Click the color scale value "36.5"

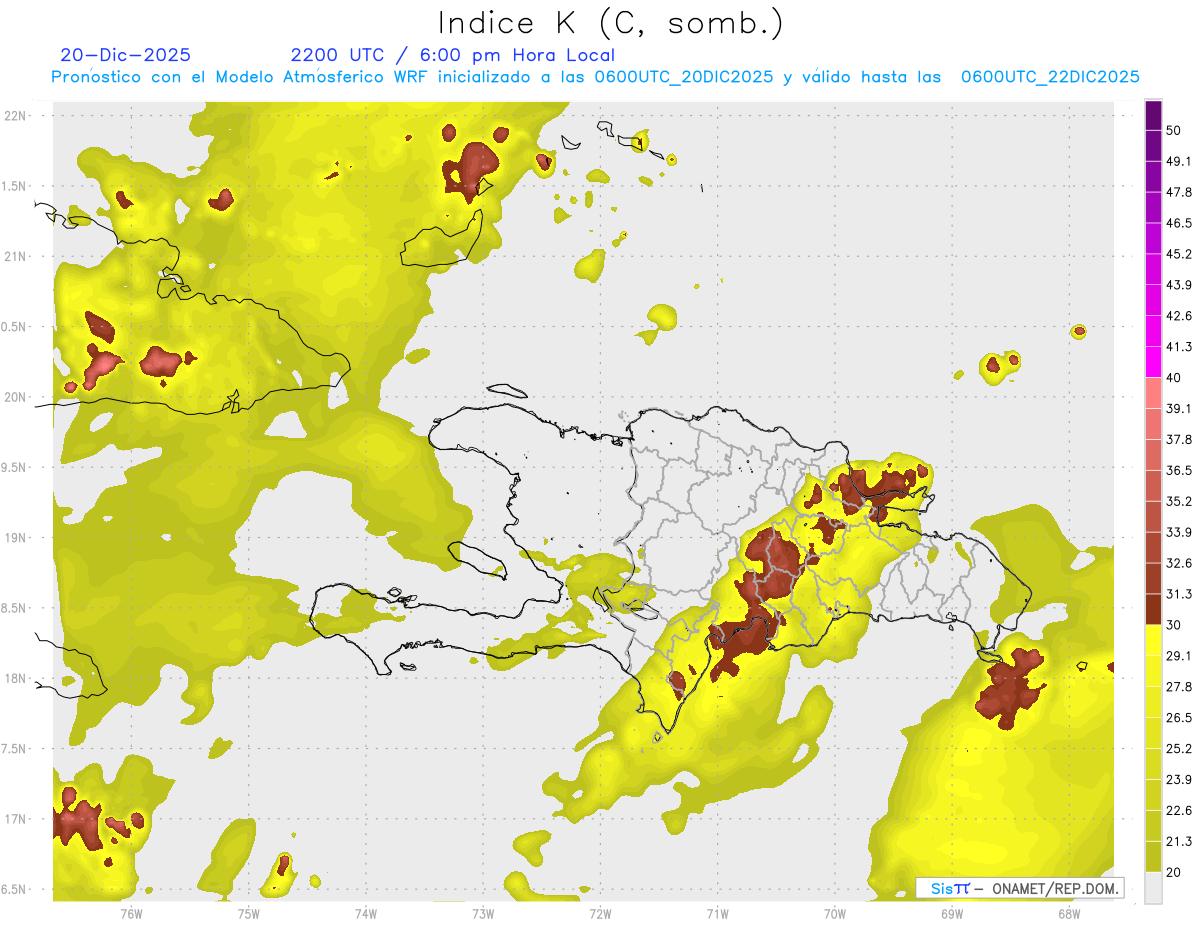point(1179,471)
